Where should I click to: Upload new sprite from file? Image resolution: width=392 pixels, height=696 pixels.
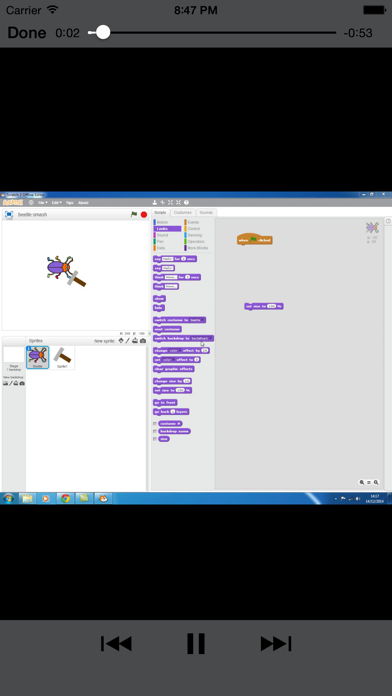(x=135, y=341)
